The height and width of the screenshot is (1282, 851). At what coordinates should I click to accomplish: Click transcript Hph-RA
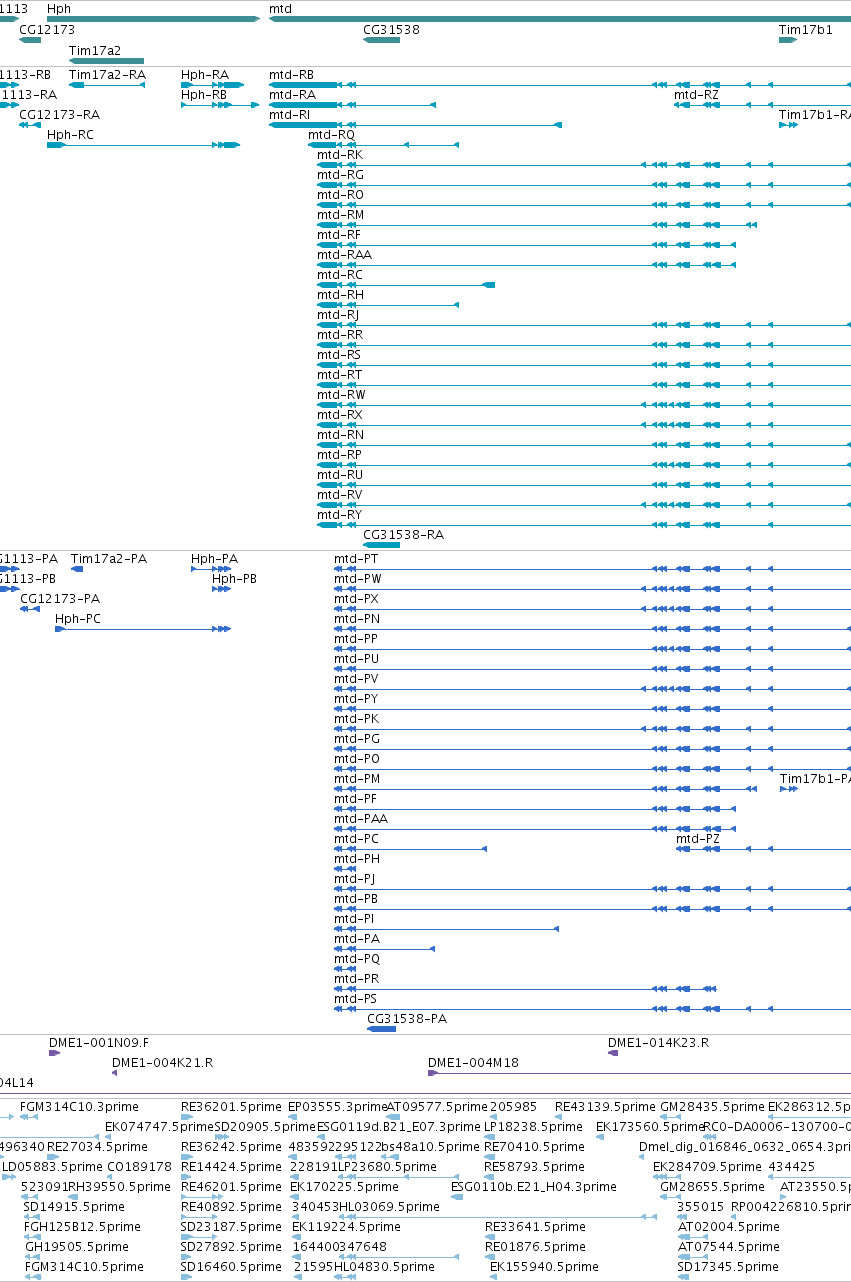[x=205, y=75]
